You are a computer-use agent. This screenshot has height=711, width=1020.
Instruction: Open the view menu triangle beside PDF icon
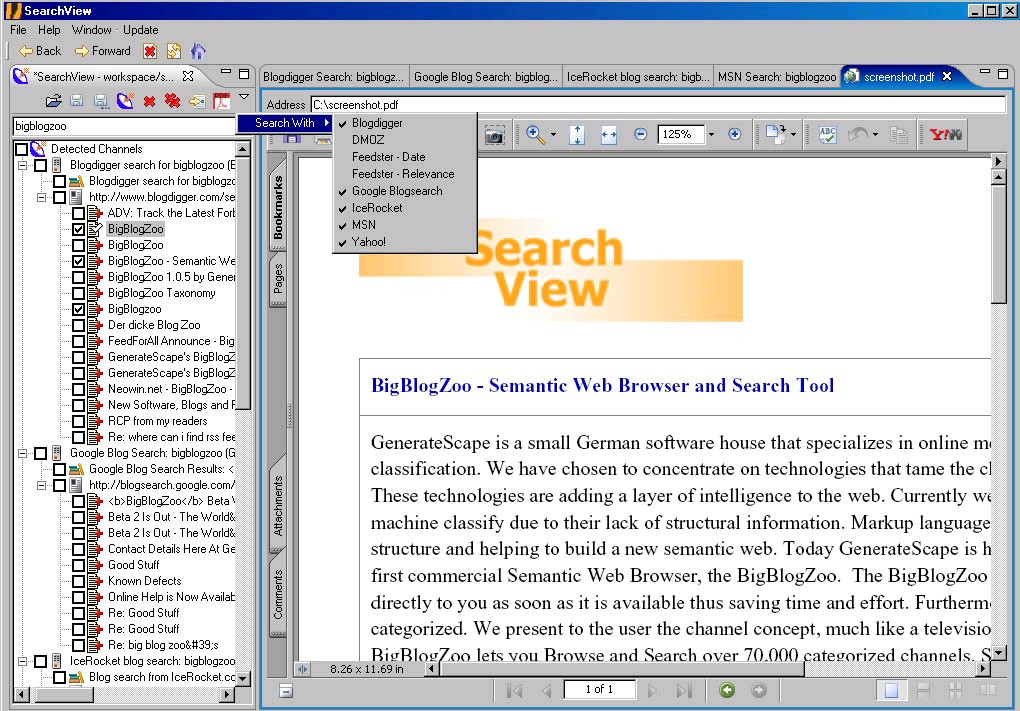tap(244, 97)
